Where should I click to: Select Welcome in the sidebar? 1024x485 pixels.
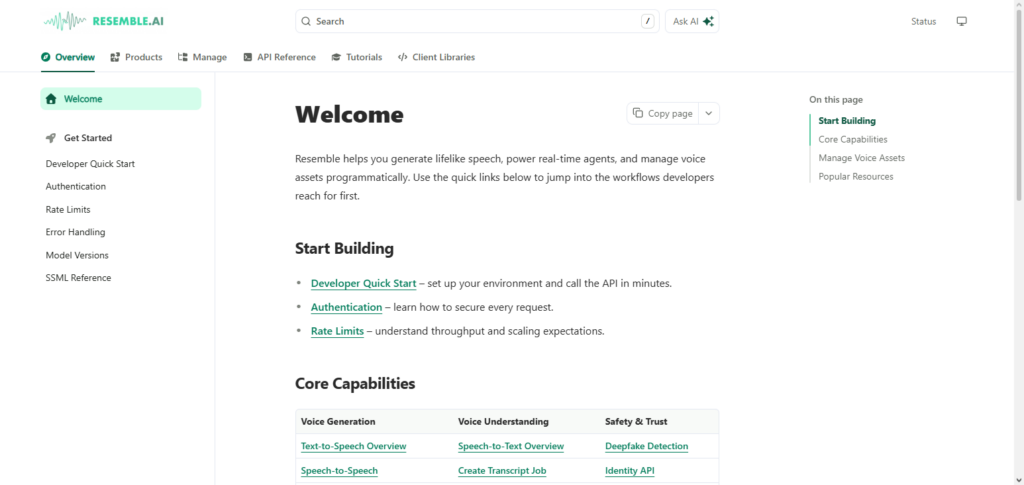pyautogui.click(x=121, y=99)
